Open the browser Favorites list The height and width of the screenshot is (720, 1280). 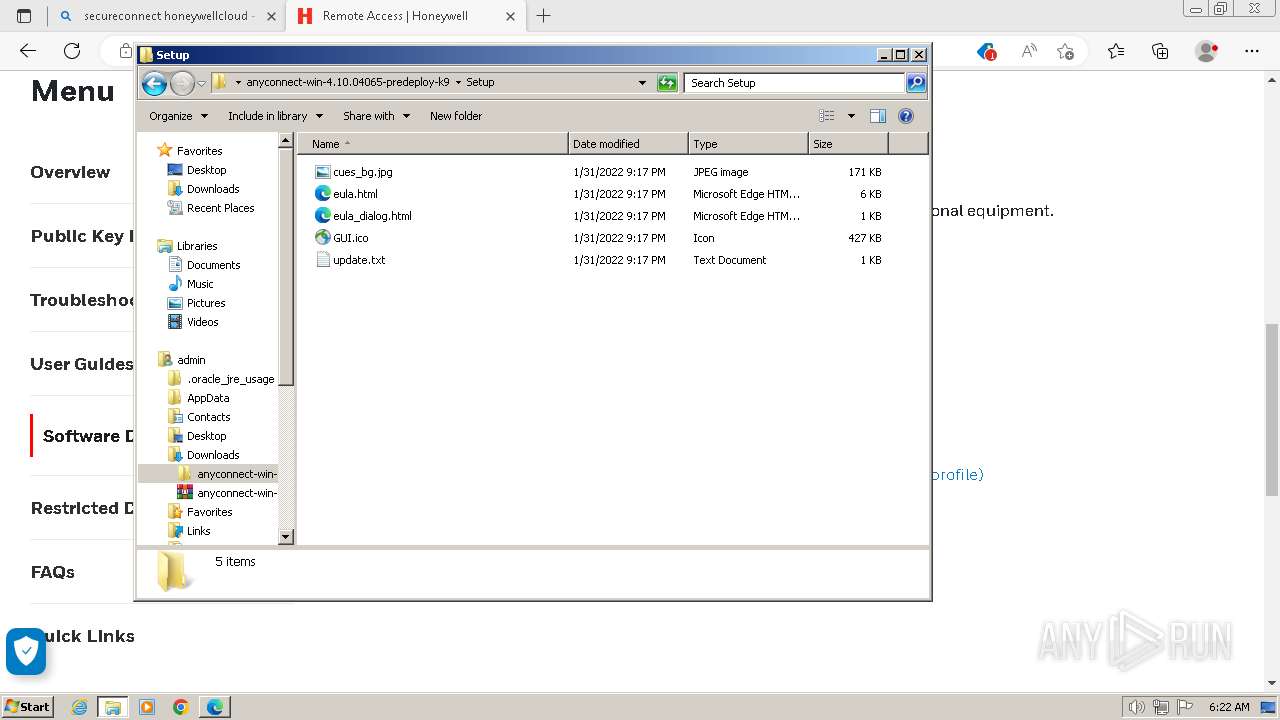tap(1115, 51)
